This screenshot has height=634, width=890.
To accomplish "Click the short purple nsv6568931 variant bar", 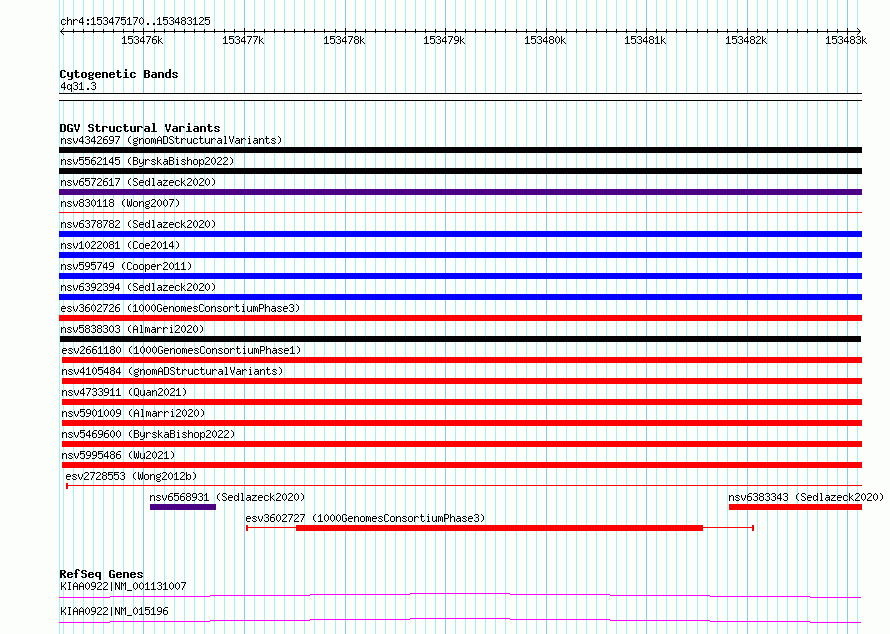I will (183, 507).
